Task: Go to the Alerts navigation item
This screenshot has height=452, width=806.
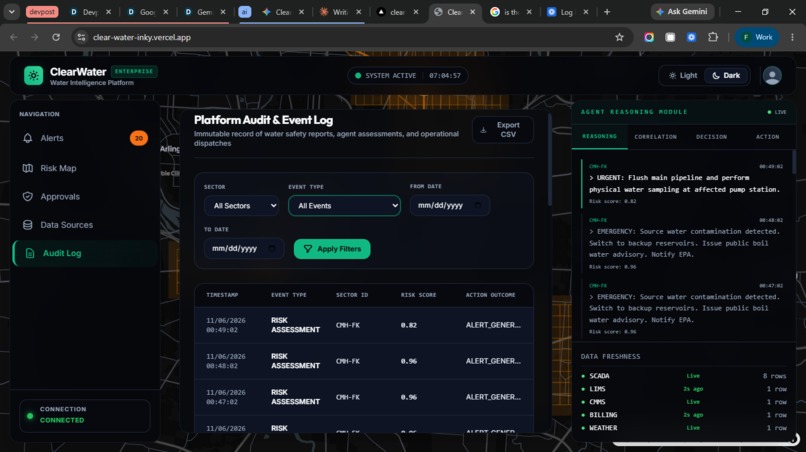Action: click(85, 138)
